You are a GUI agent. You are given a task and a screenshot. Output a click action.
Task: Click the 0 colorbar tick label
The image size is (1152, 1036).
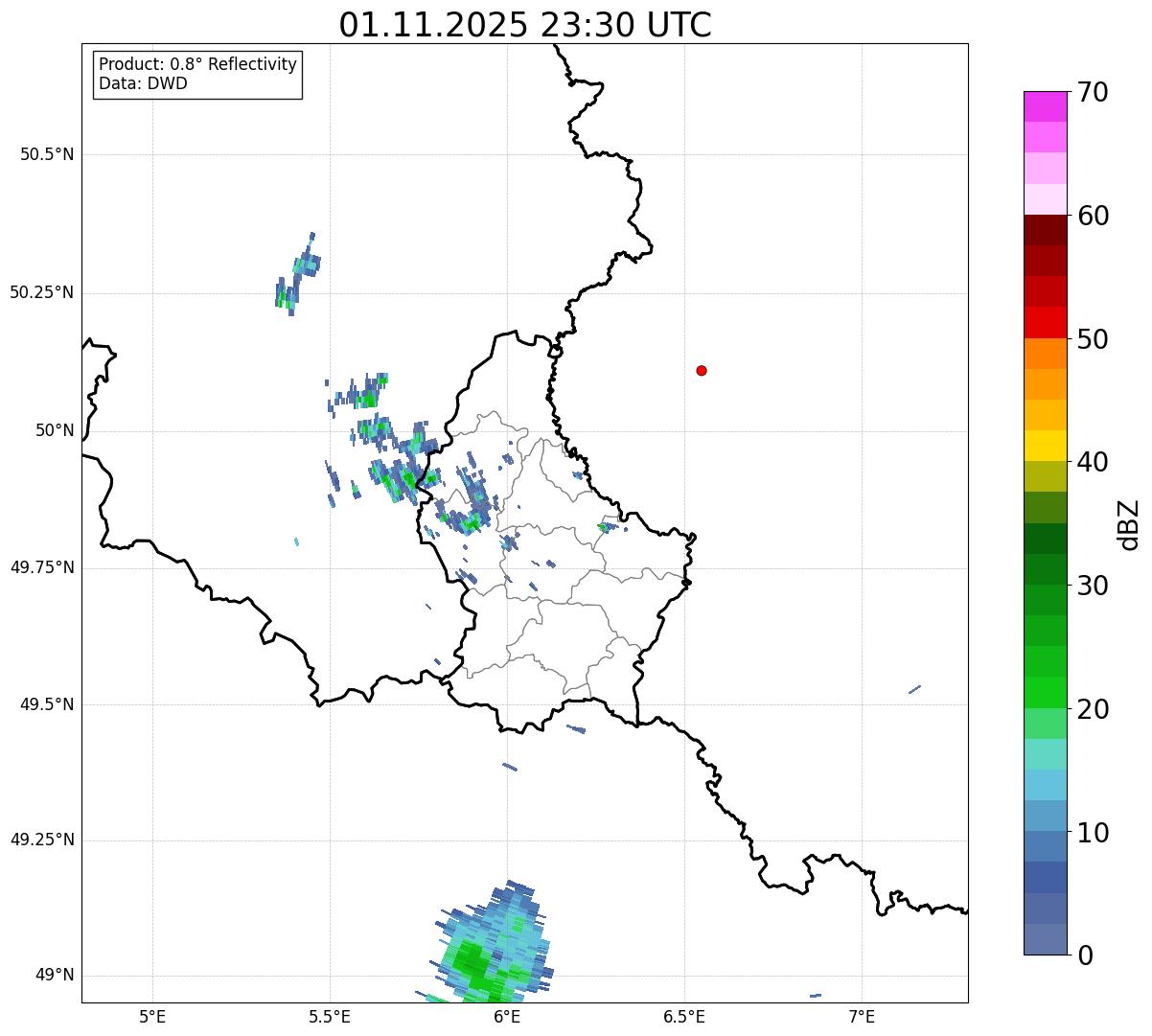point(1084,955)
